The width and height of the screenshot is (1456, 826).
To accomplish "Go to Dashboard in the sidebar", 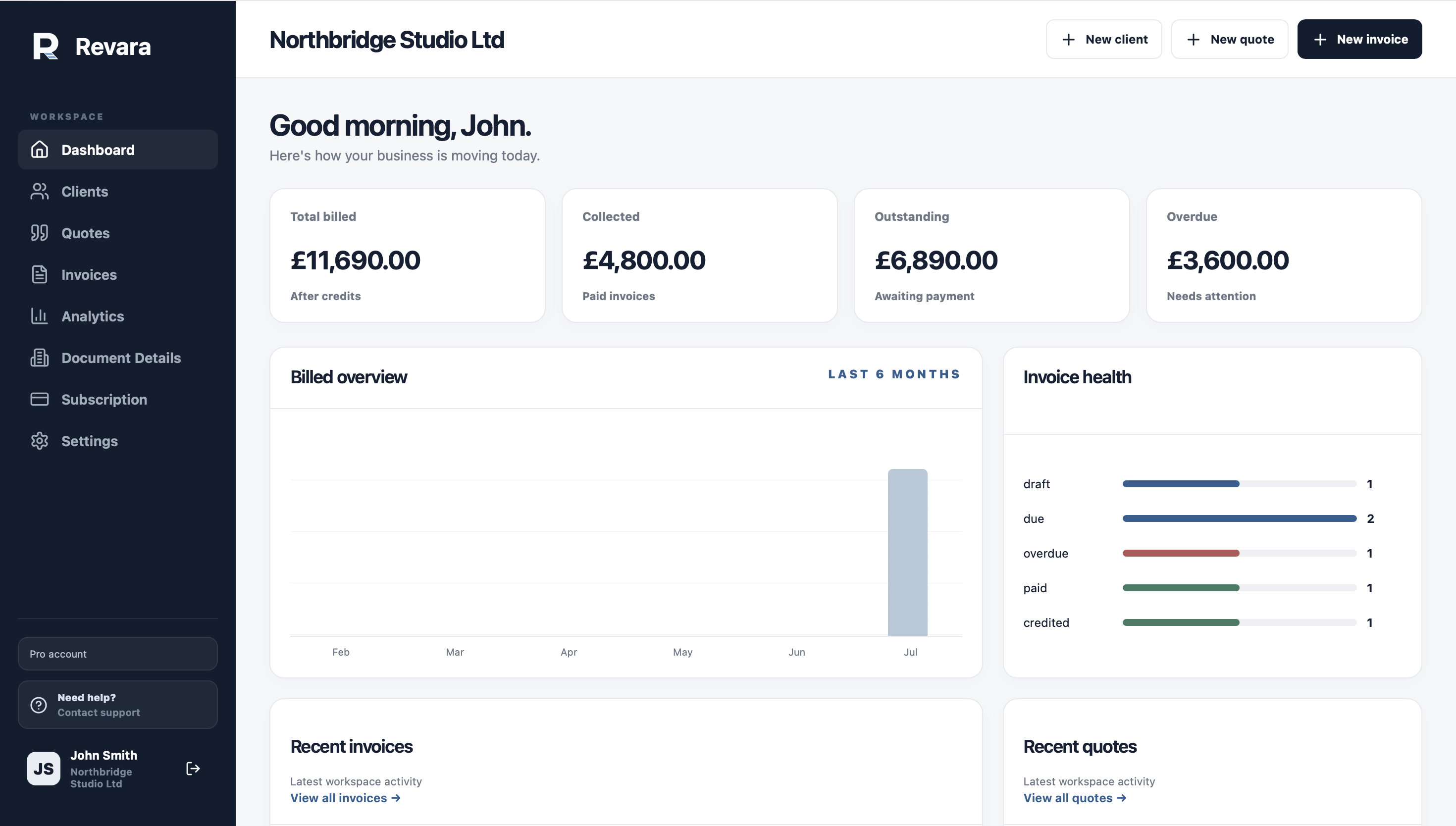I will tap(117, 150).
